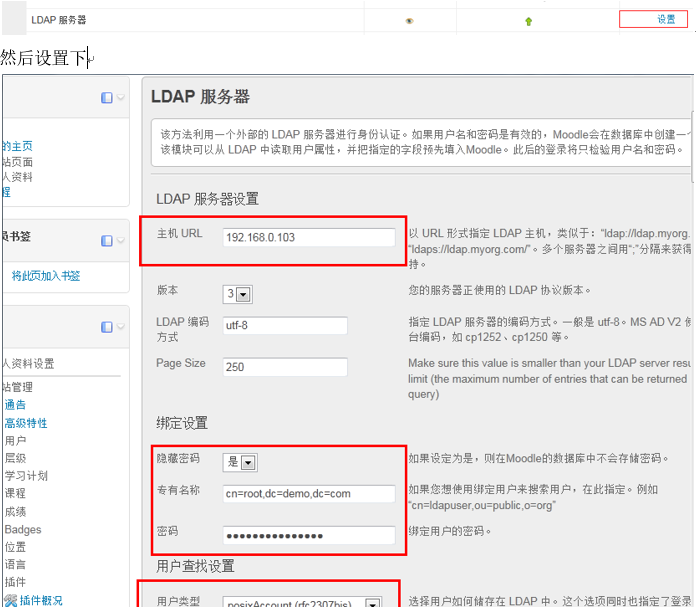The height and width of the screenshot is (607, 696).
Task: Click green up arrow in LDAP 服务器 row
Action: 528,21
